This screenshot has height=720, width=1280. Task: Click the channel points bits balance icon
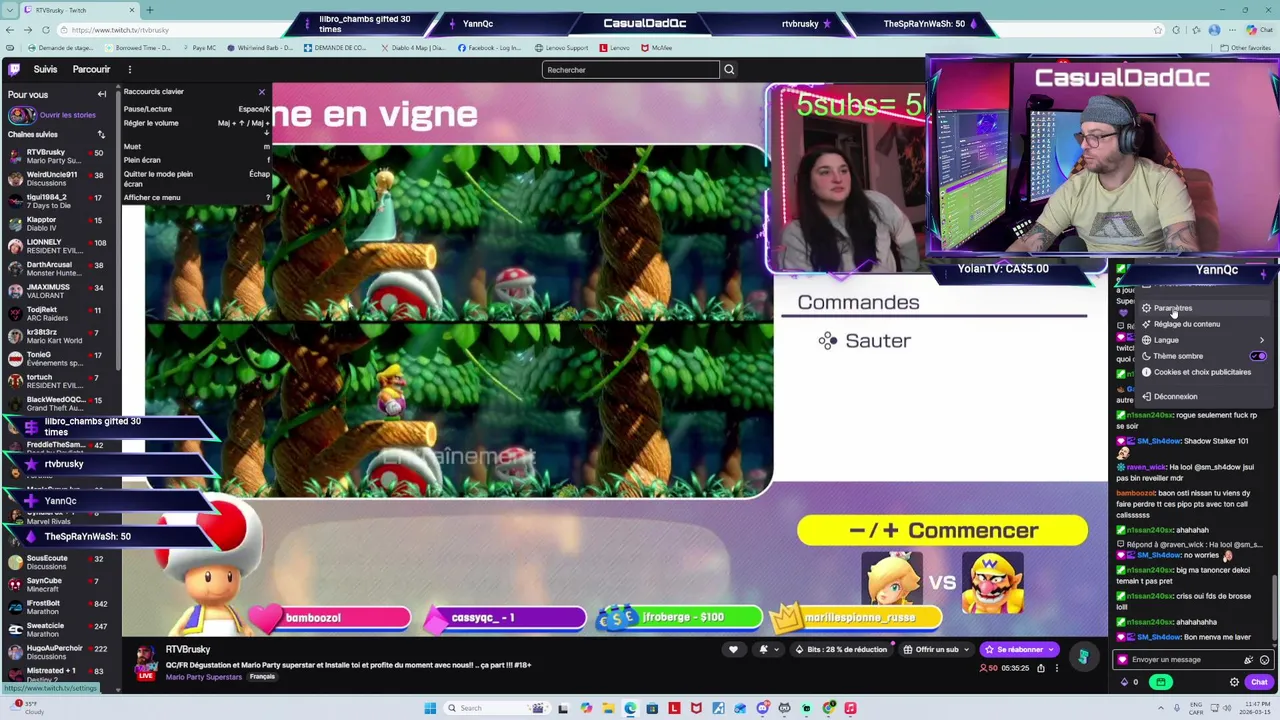click(1128, 682)
